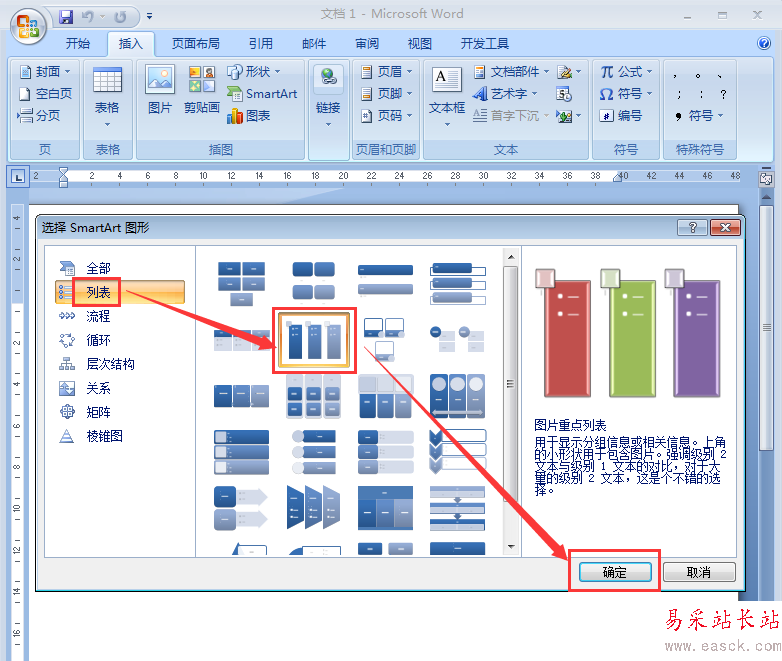Insert a 分页 page break
The width and height of the screenshot is (782, 661).
[x=39, y=116]
